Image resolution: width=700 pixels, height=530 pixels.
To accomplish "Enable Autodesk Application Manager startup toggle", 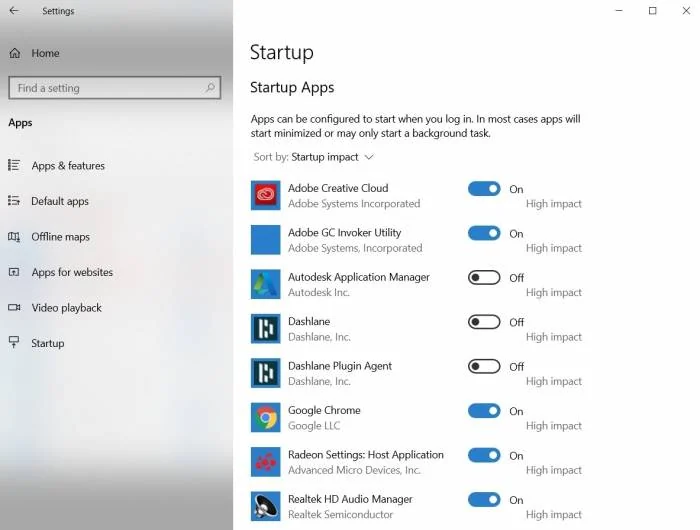I will [x=484, y=278].
